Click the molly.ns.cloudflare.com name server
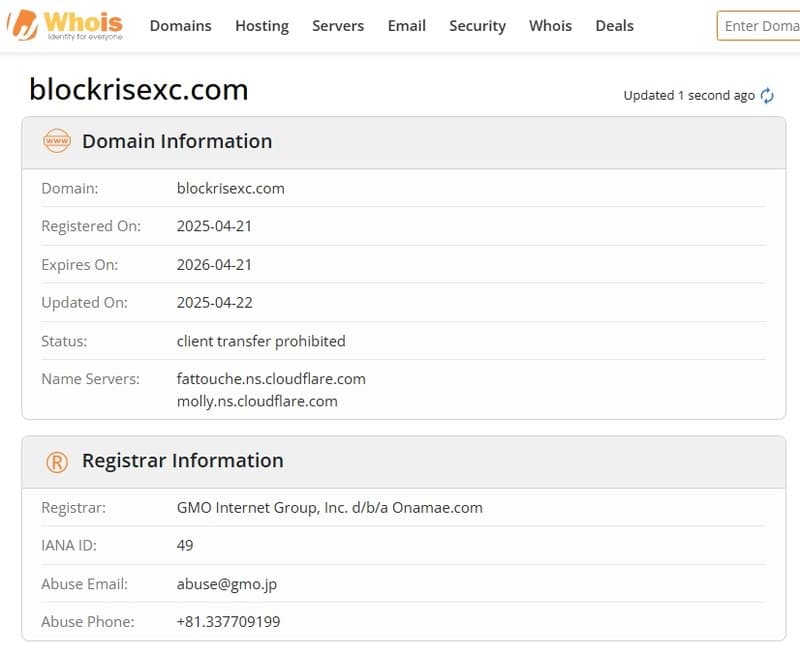The width and height of the screenshot is (800, 655). (257, 401)
